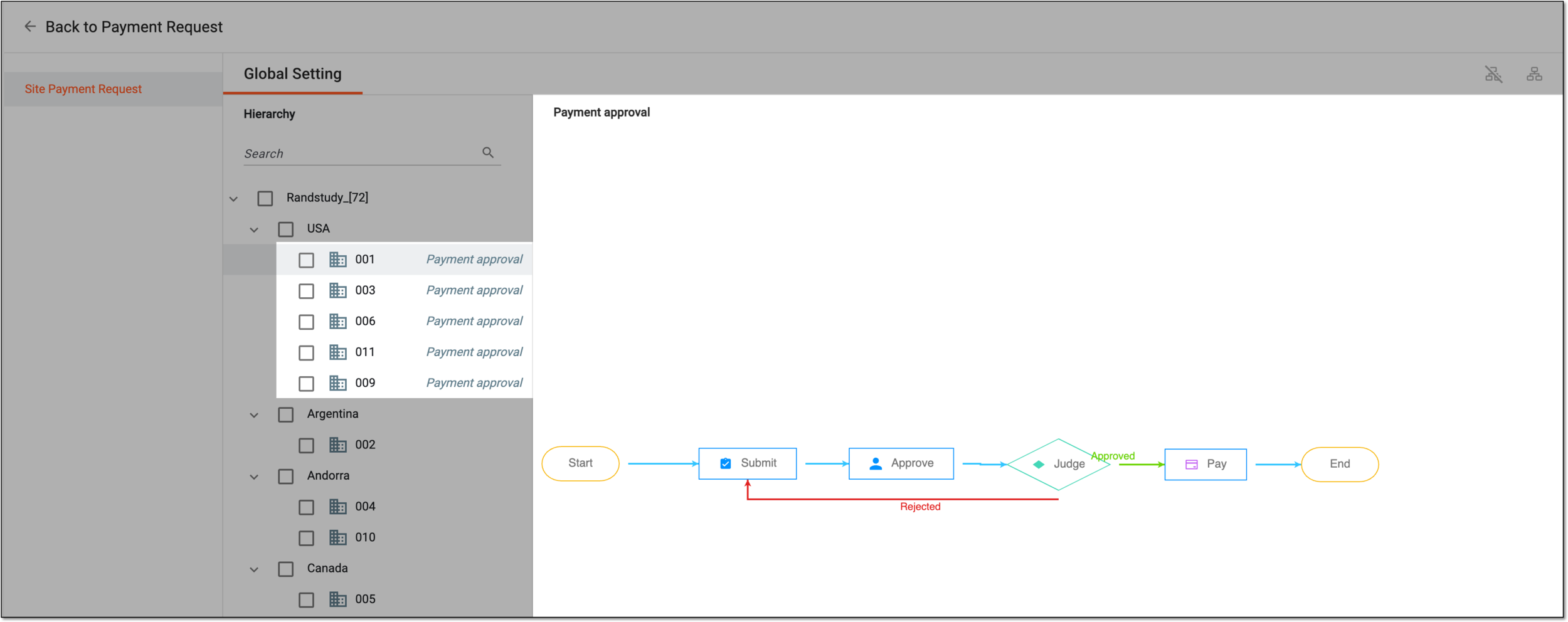Select site 002 tree row label

pos(365,445)
